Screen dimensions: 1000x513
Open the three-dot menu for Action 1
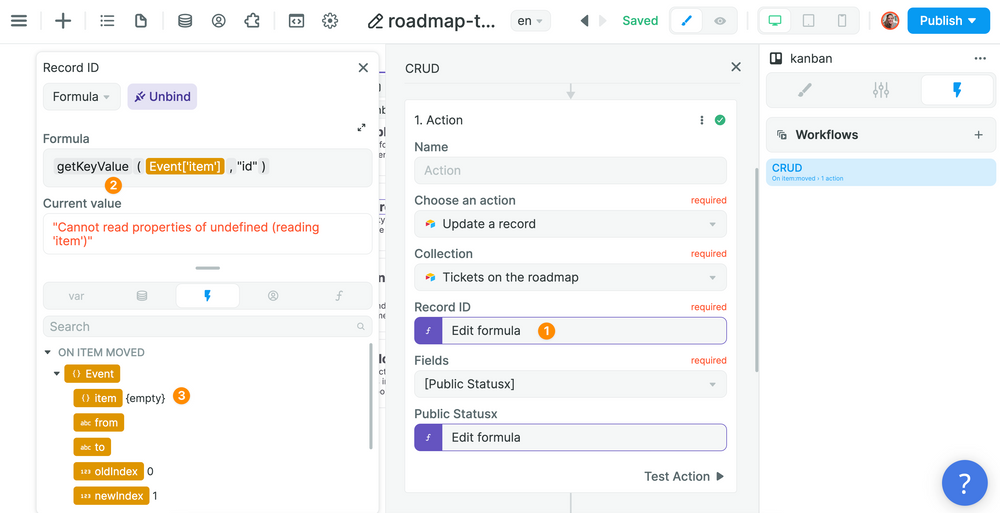pos(702,120)
